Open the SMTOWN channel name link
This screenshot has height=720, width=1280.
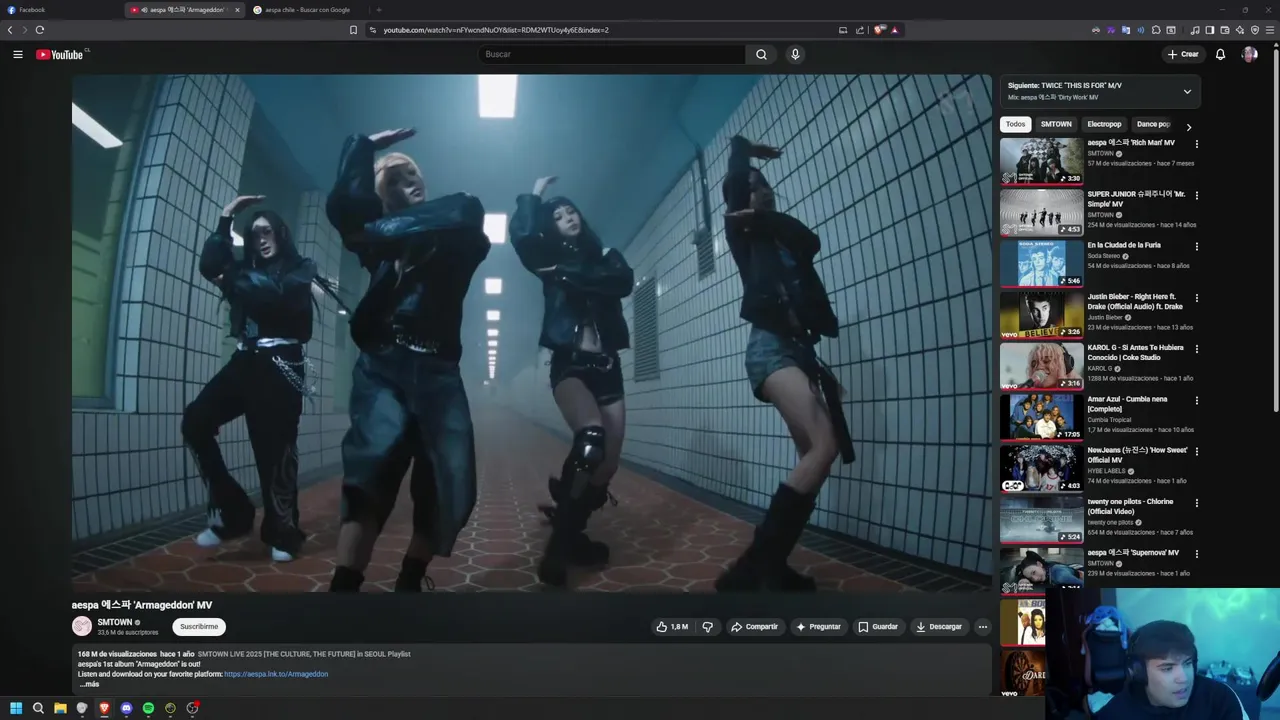click(115, 622)
